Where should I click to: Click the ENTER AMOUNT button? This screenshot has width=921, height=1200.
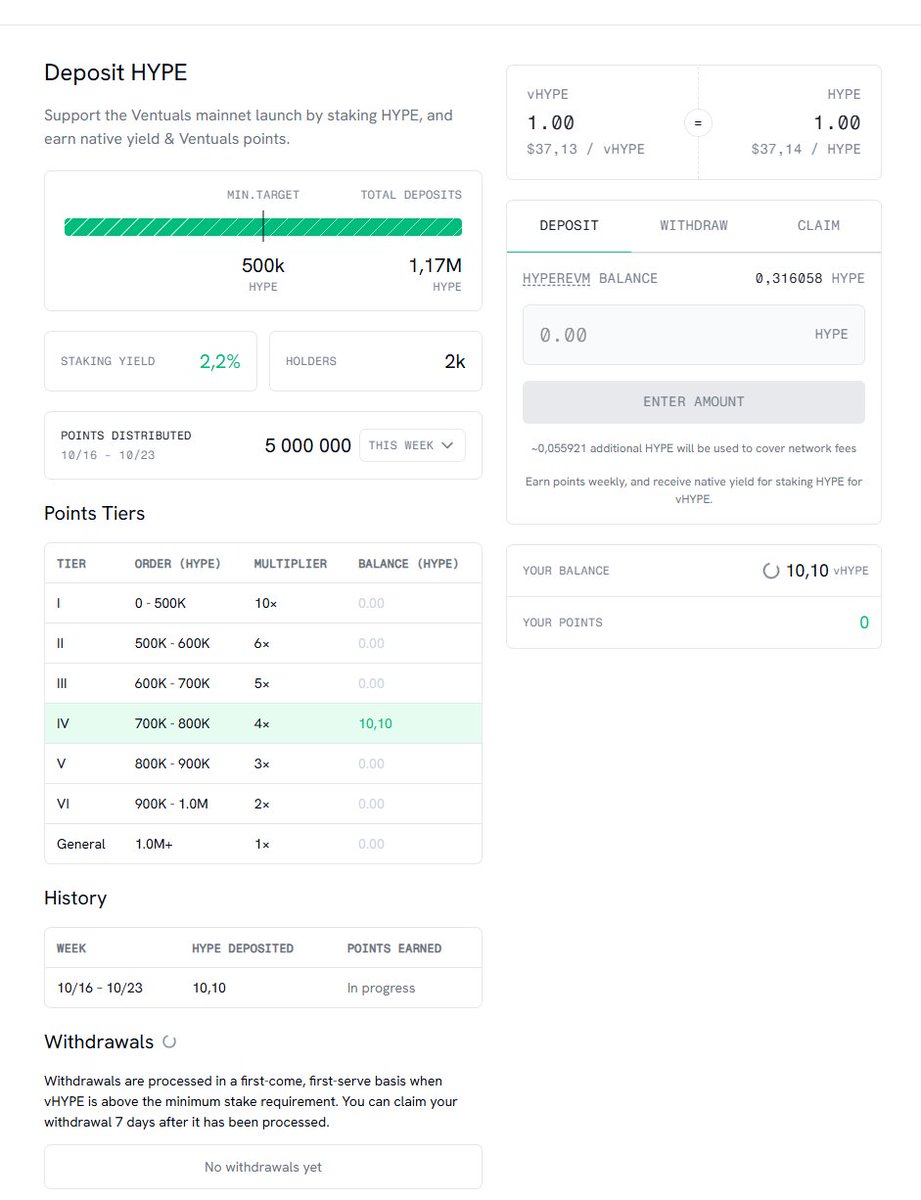click(x=694, y=402)
